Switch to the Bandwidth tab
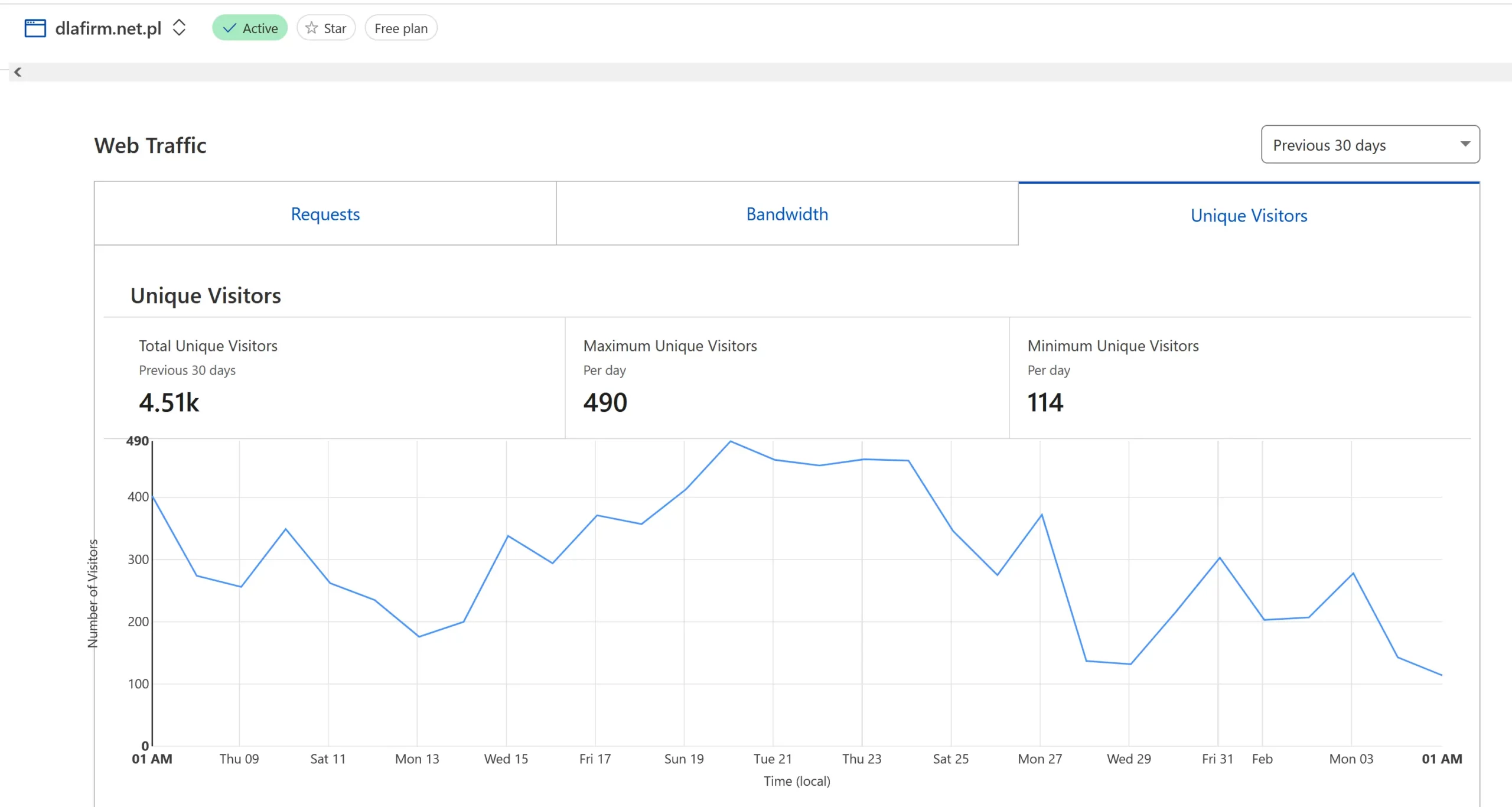This screenshot has width=1512, height=807. (x=787, y=214)
